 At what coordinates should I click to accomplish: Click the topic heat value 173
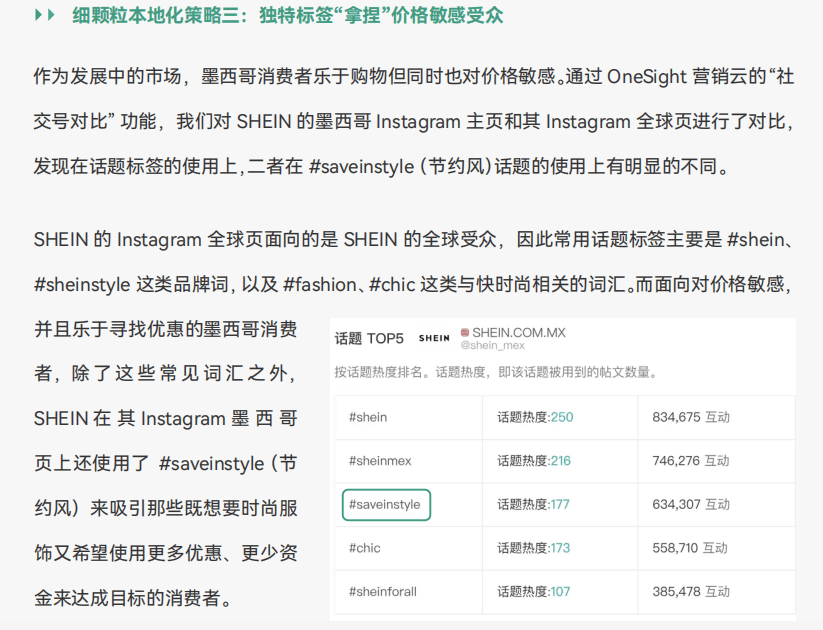(559, 548)
